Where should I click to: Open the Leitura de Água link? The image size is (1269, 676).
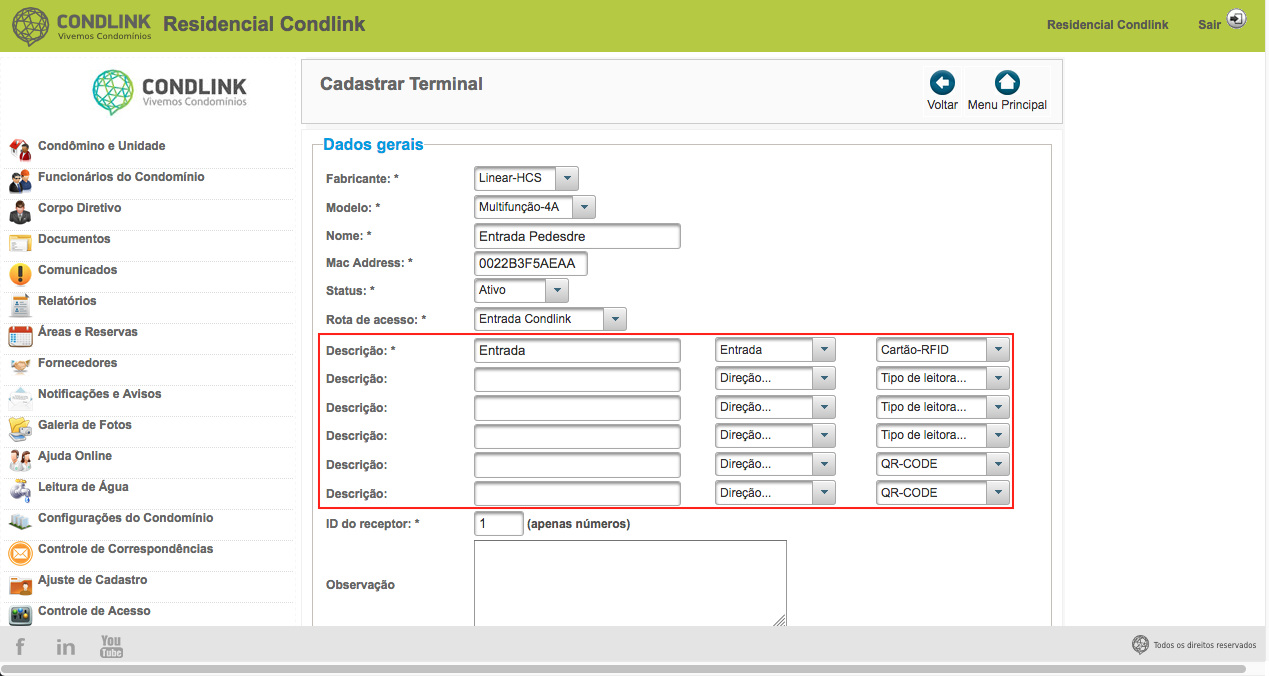(83, 487)
